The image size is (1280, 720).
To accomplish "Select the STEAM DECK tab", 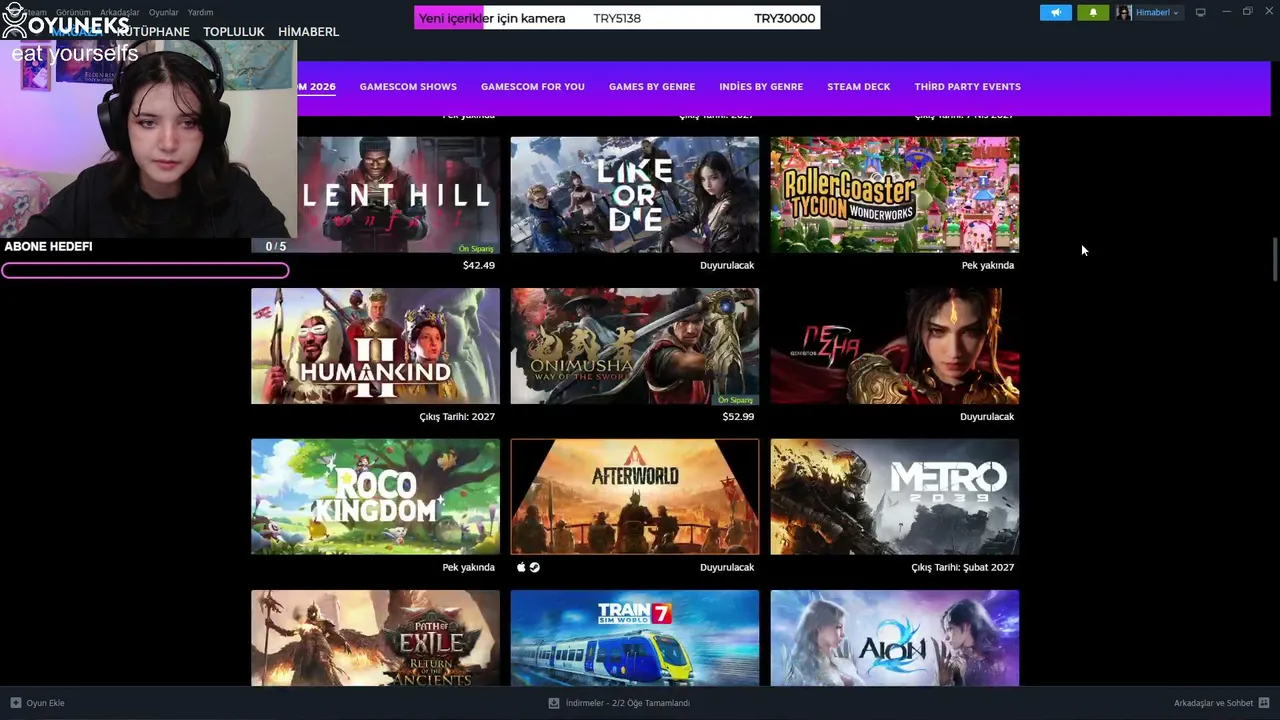I will [x=858, y=87].
